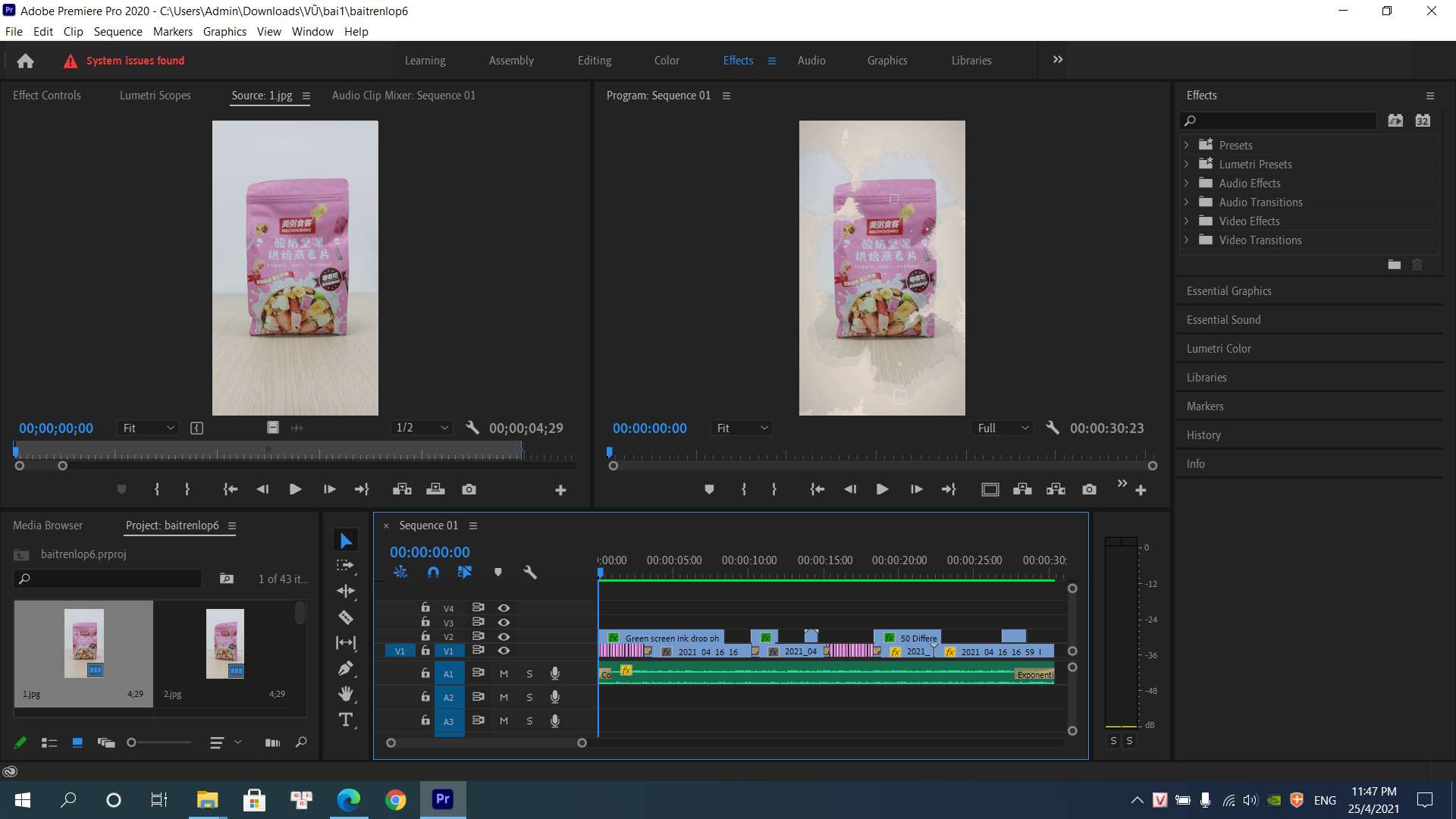Expand the Audio Transitions folder
Screen dimensions: 1456x819
click(x=1187, y=202)
